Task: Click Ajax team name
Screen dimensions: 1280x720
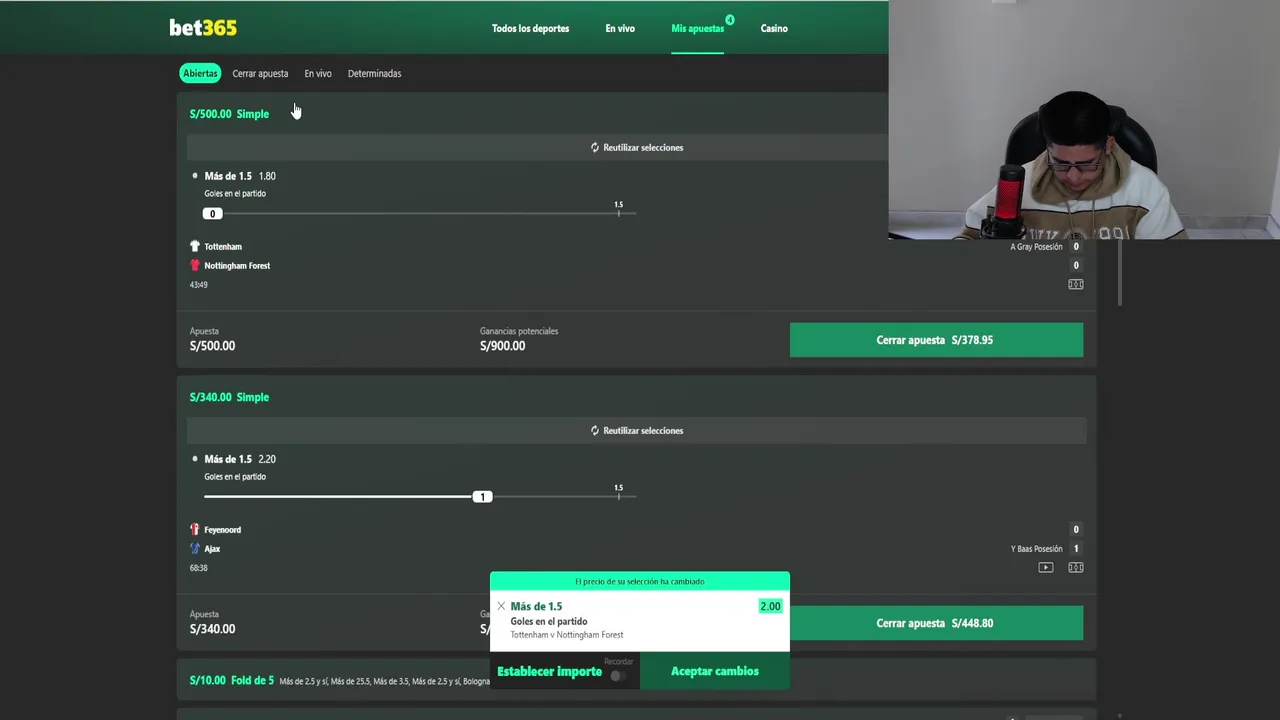Action: [212, 548]
